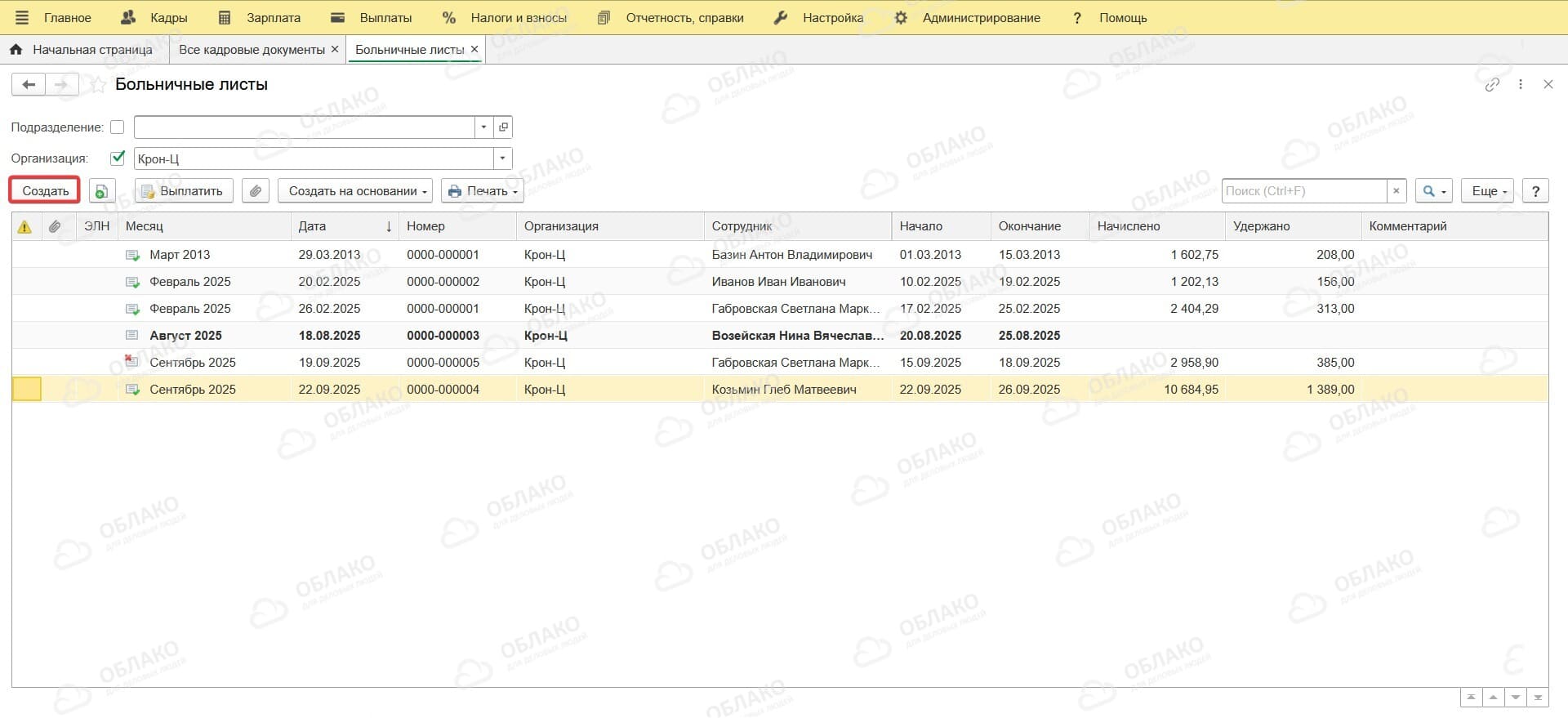1568x718 pixels.
Task: Go forward with the right arrow button
Action: pyautogui.click(x=62, y=84)
